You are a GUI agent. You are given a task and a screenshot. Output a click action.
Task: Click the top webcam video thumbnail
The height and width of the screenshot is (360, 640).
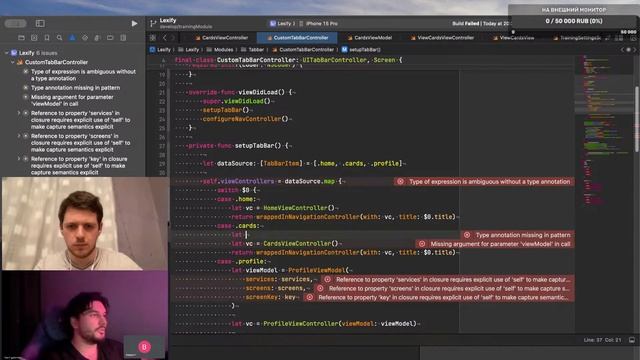click(x=84, y=223)
